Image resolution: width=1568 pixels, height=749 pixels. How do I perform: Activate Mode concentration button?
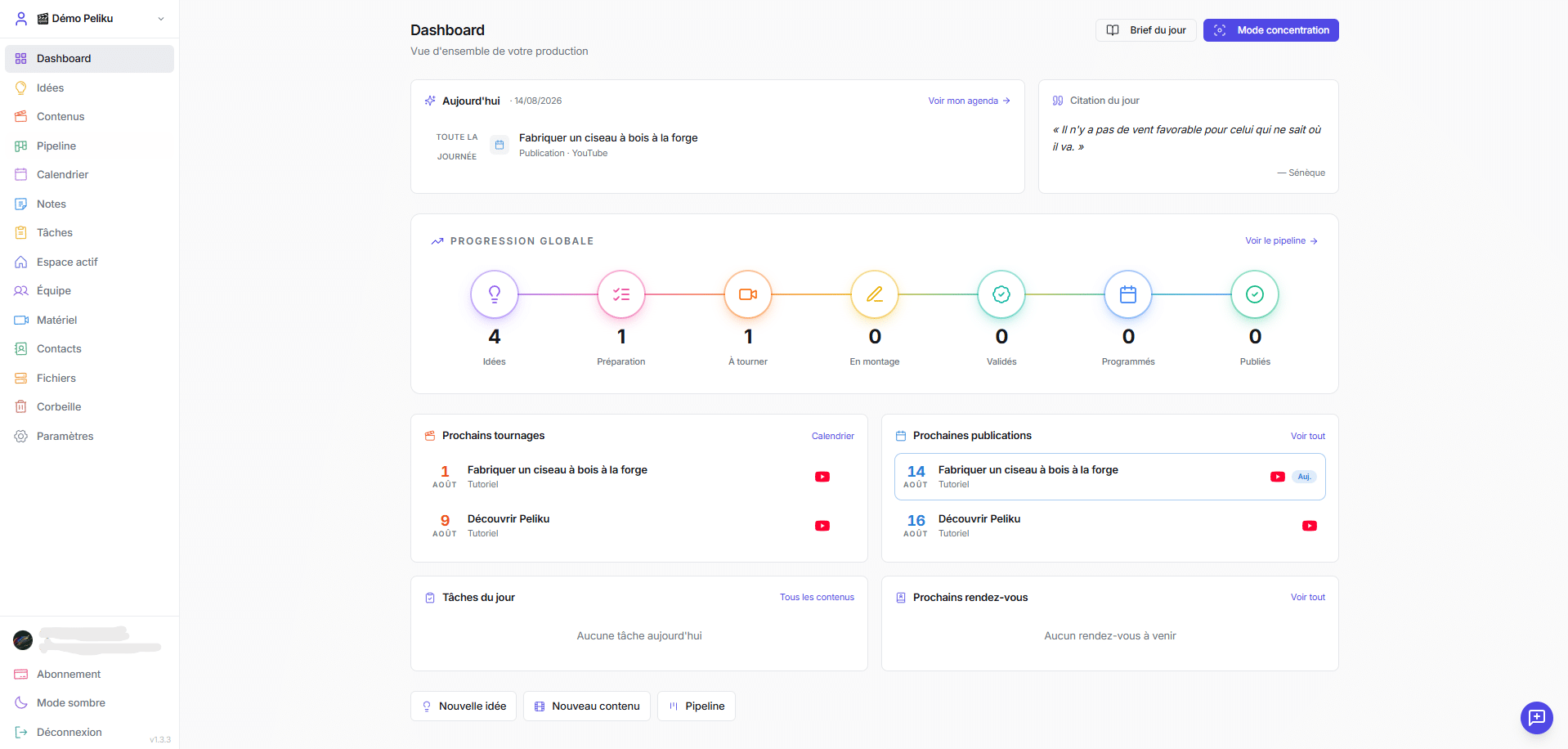pyautogui.click(x=1271, y=30)
